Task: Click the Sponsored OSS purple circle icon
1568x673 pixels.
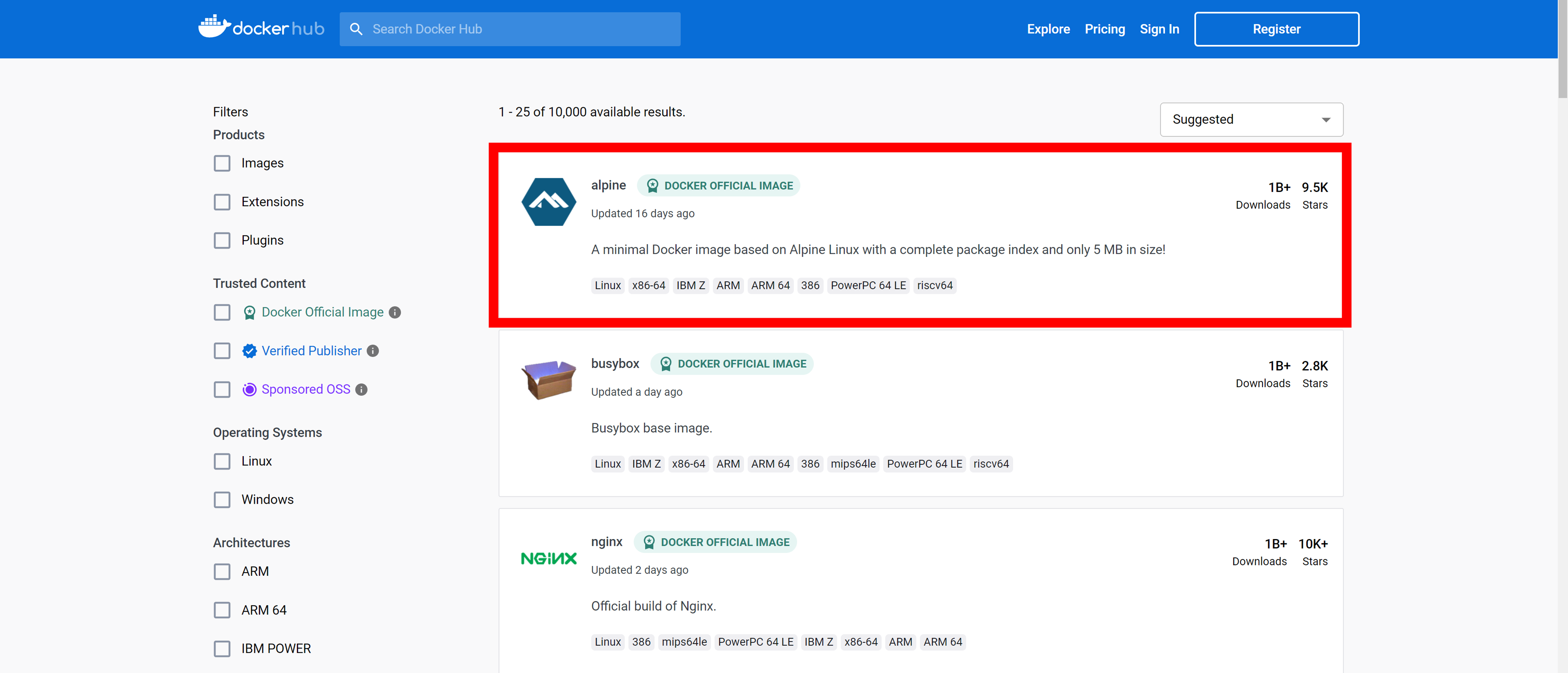Action: [x=249, y=389]
